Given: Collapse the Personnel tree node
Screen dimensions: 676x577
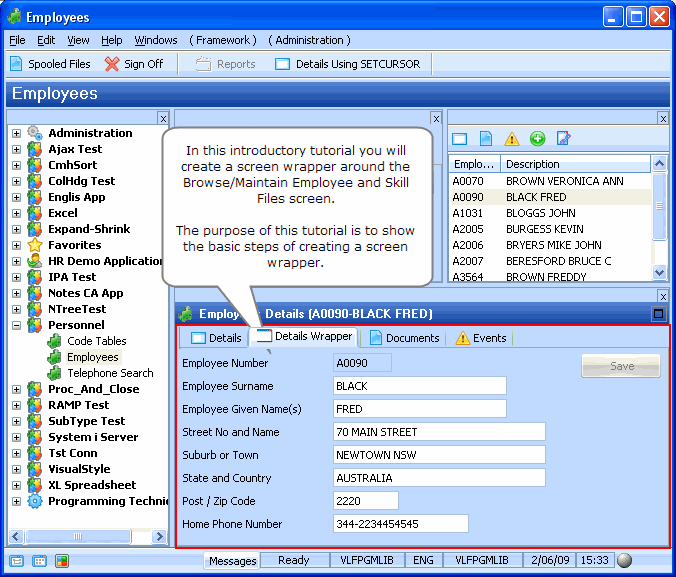Looking at the screenshot, I should pos(16,326).
